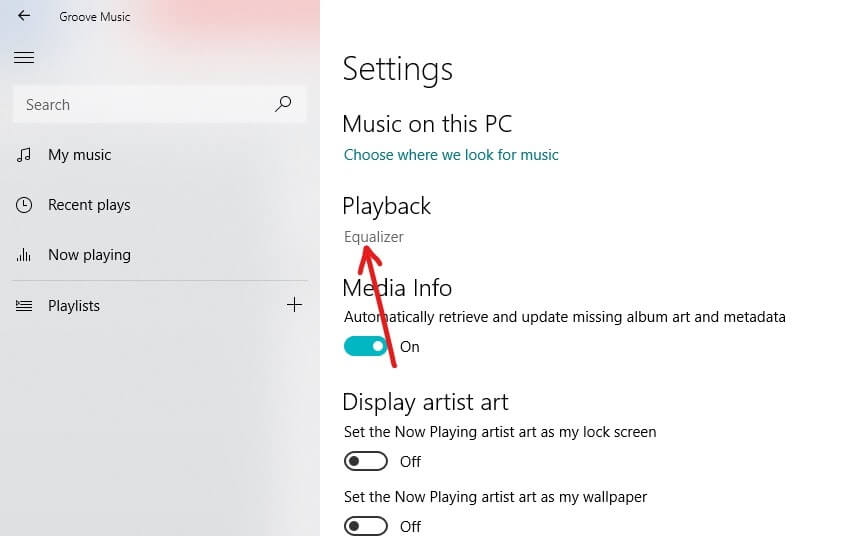Click the back arrow in Groove Music
Image resolution: width=858 pixels, height=536 pixels.
[24, 15]
